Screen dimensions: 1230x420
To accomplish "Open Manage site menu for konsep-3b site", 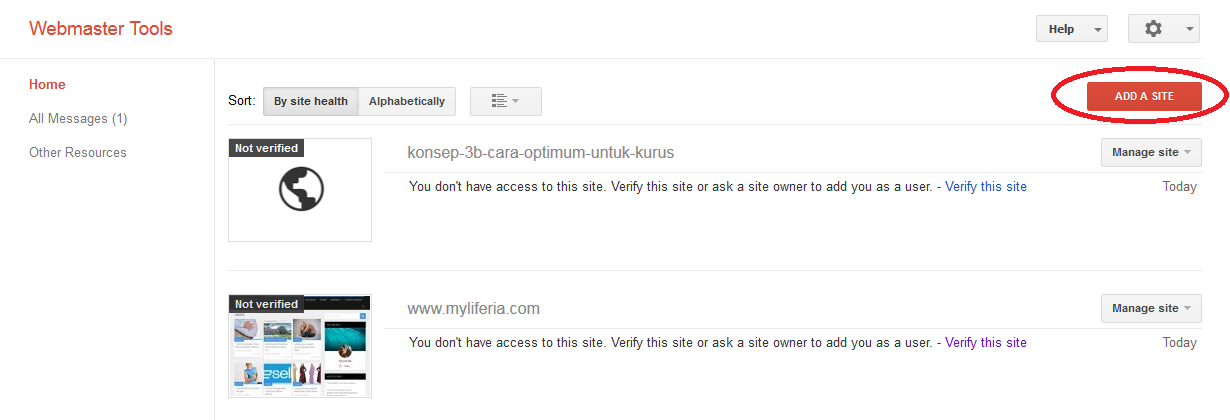I will 1151,152.
